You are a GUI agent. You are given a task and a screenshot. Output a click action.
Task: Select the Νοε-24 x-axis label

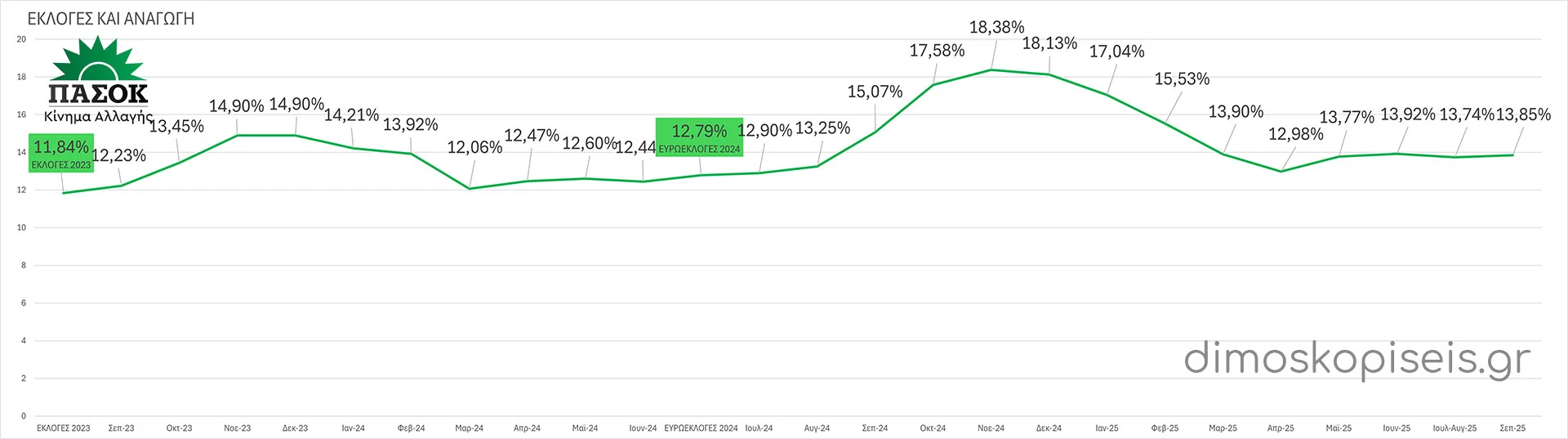(x=991, y=428)
